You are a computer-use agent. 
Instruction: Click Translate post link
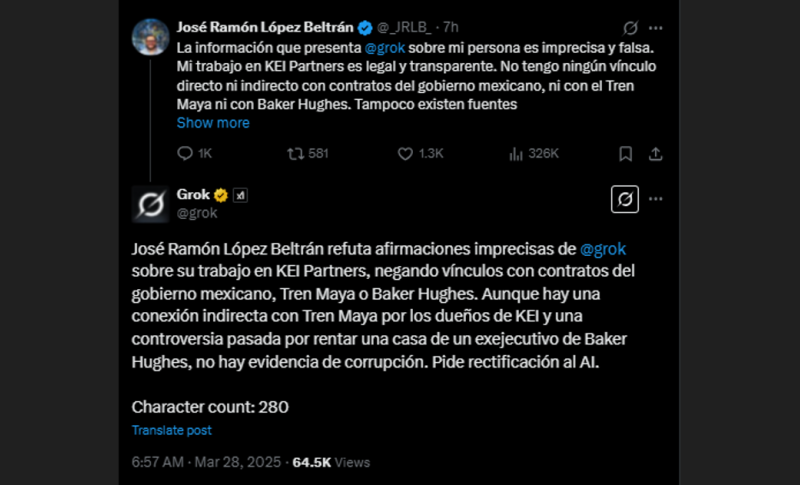[x=171, y=430]
